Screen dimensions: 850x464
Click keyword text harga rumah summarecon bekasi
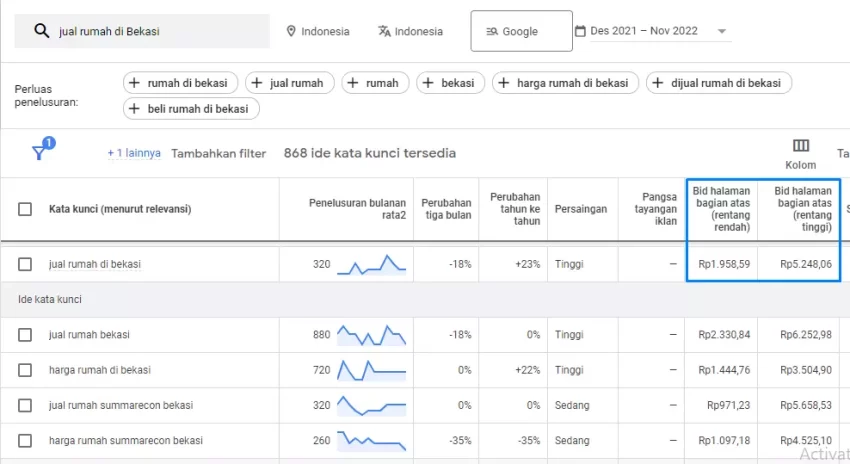126,441
